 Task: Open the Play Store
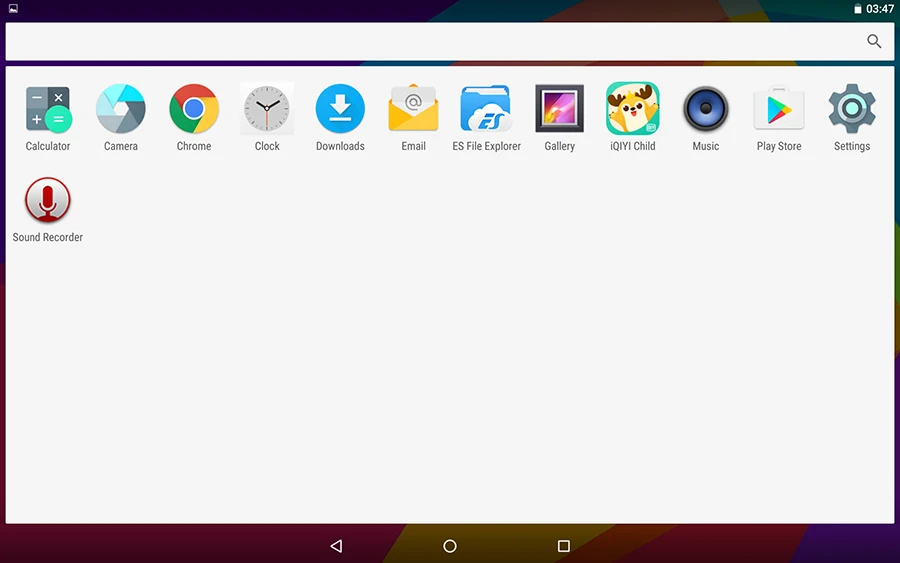click(779, 109)
